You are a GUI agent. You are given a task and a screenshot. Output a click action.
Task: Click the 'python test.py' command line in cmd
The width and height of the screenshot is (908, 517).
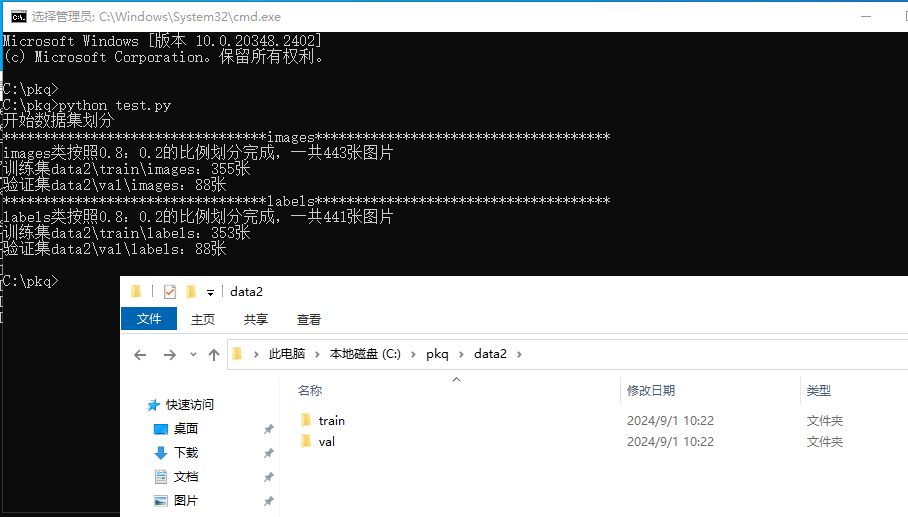click(x=87, y=105)
